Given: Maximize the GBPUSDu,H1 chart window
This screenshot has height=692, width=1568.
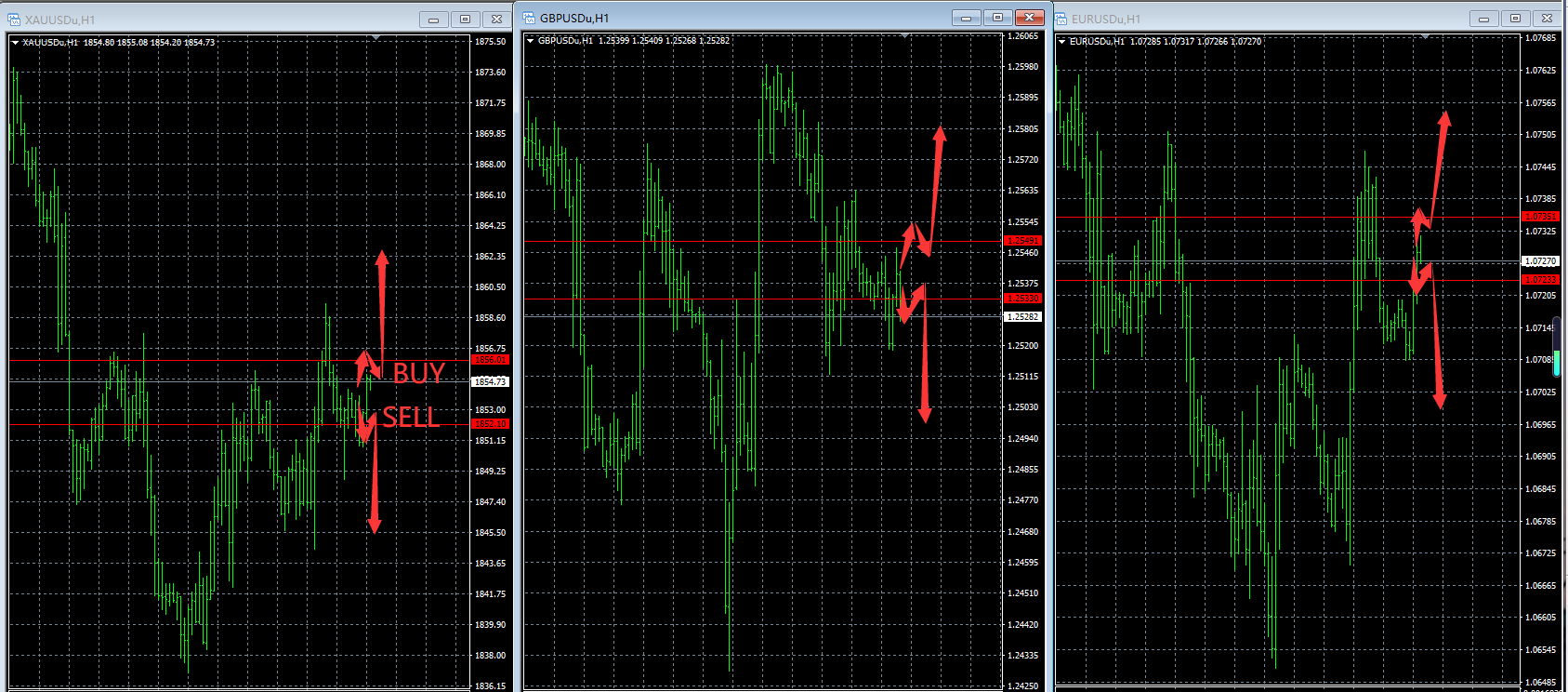Looking at the screenshot, I should click(x=997, y=18).
